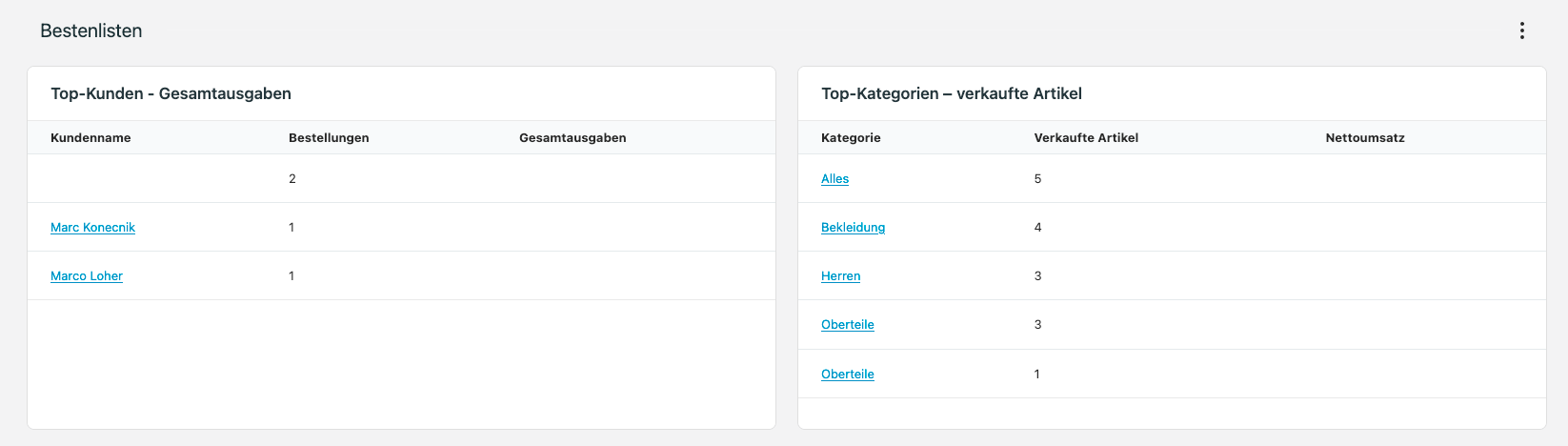The width and height of the screenshot is (1568, 446).
Task: Click the Marco Loher customer link
Action: click(87, 276)
